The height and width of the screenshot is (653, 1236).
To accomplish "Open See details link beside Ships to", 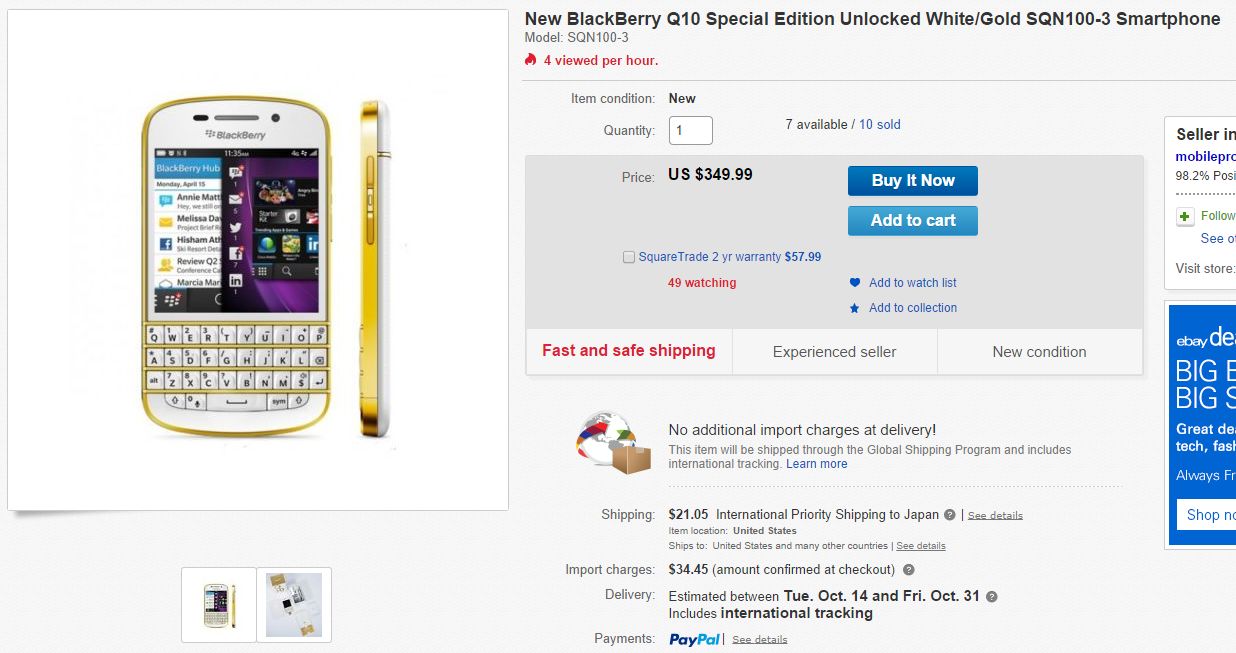I will tap(920, 546).
